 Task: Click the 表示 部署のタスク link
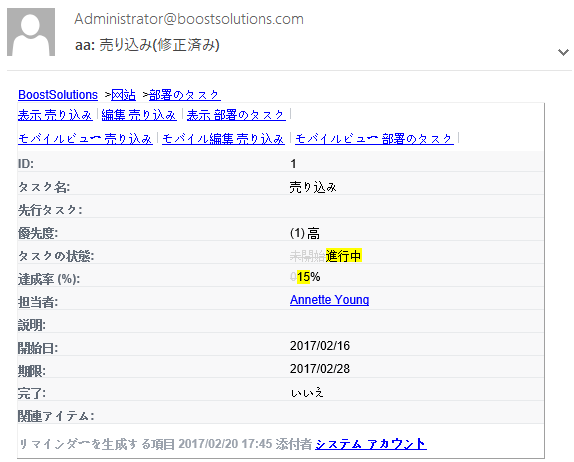tap(236, 115)
